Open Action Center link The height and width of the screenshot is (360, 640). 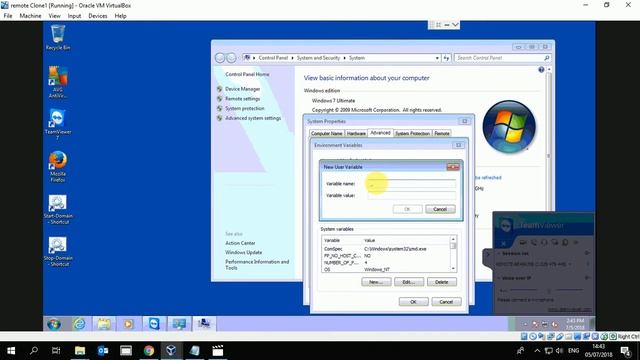coord(240,243)
